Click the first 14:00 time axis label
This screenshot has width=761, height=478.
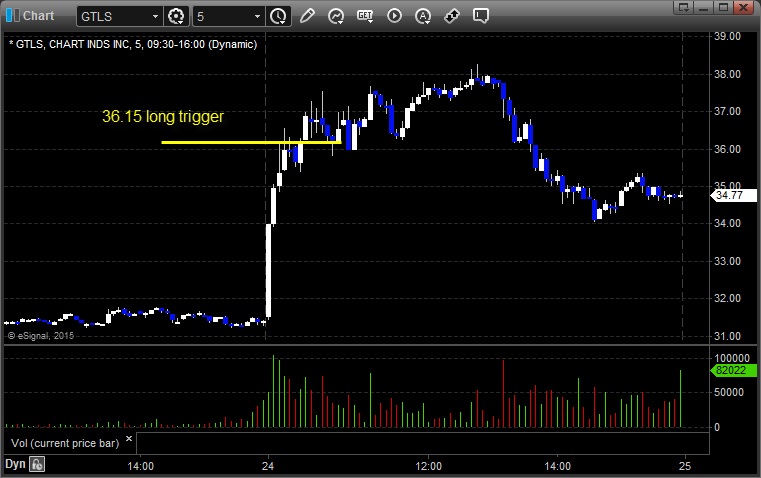pyautogui.click(x=140, y=466)
